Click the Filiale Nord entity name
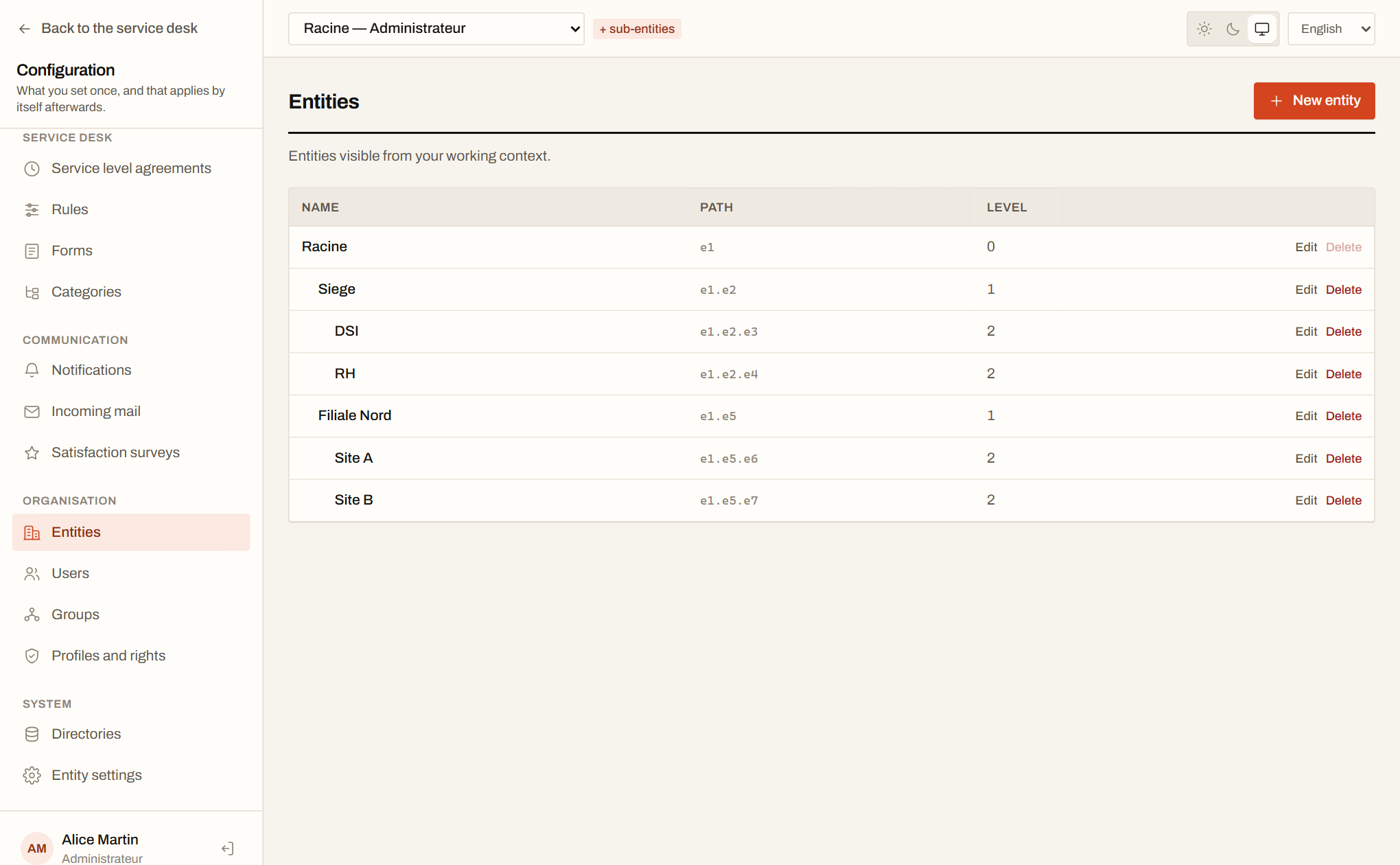The image size is (1400, 865). pyautogui.click(x=355, y=416)
